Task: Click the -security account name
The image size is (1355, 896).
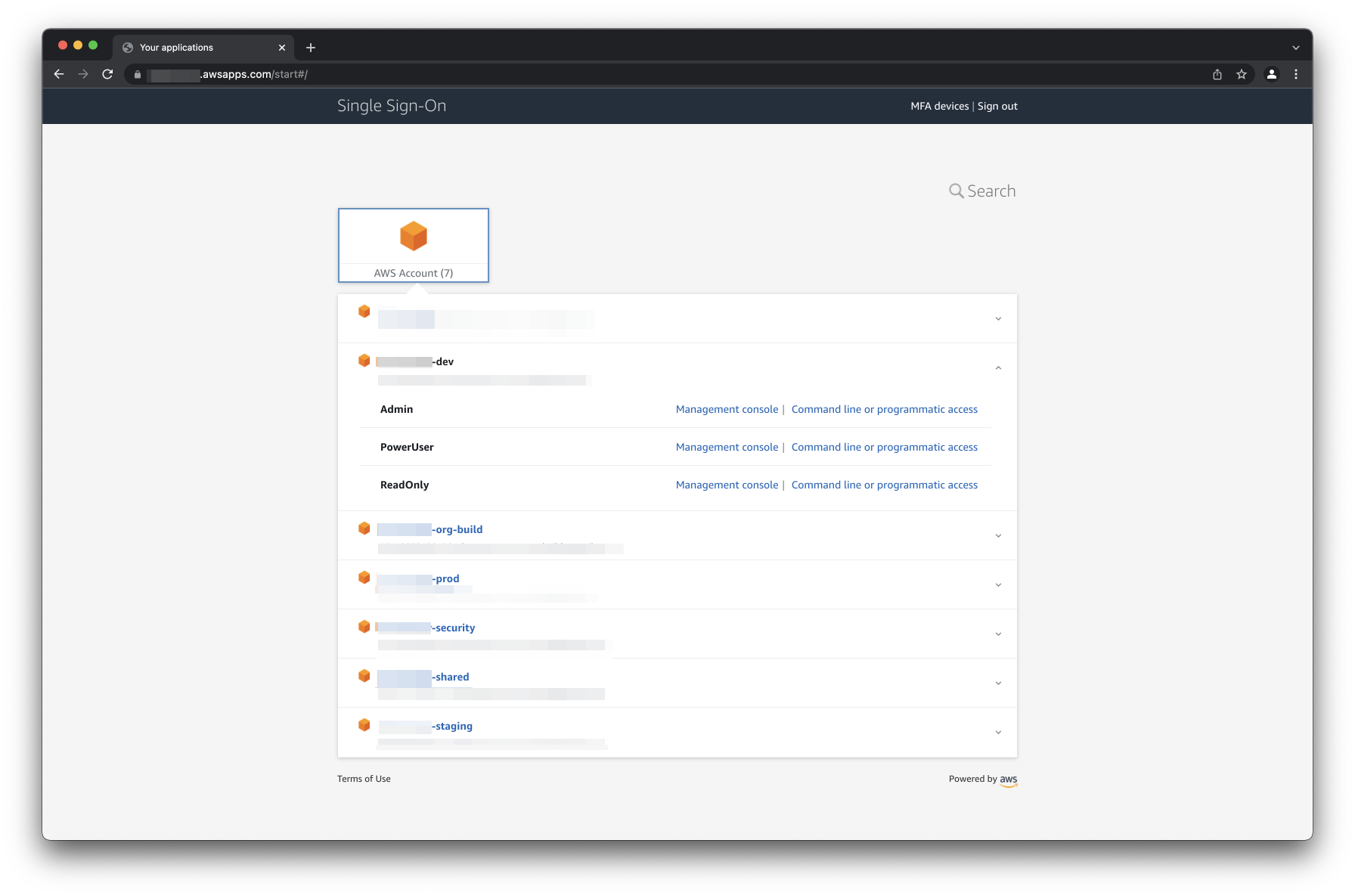Action: [x=426, y=628]
